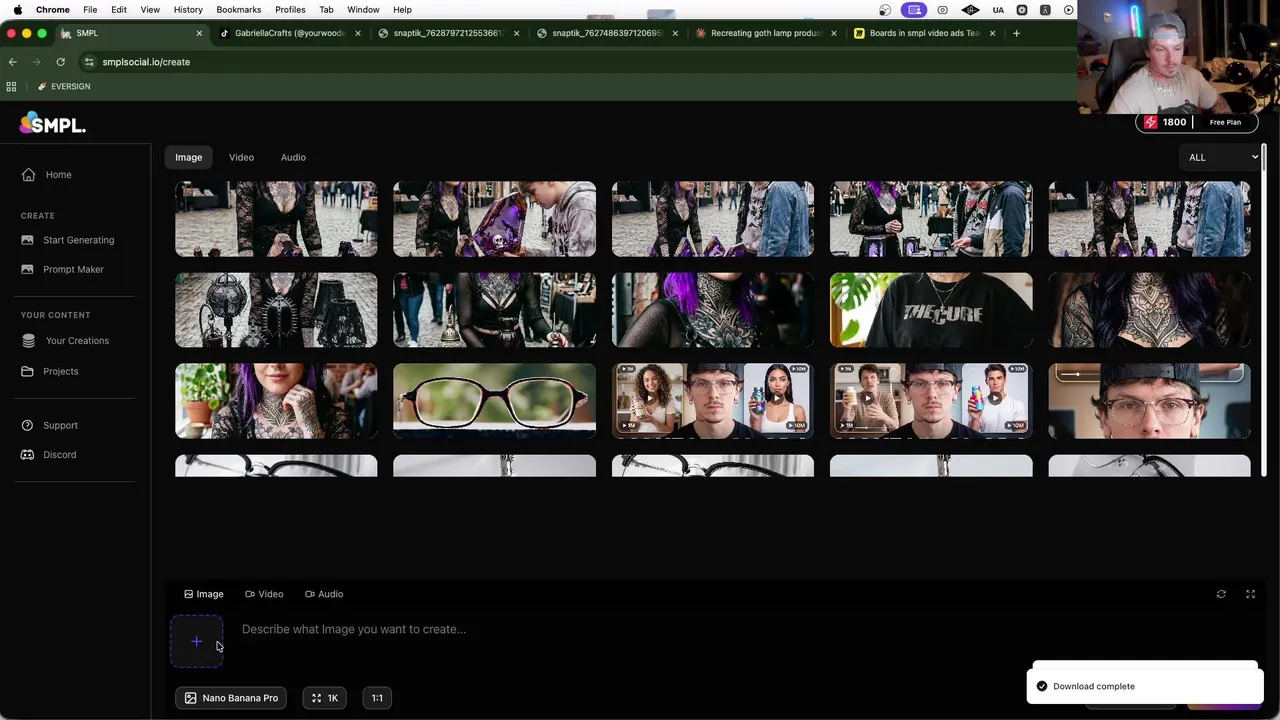Open the black gothic lamp close-up thumbnail

click(x=276, y=310)
